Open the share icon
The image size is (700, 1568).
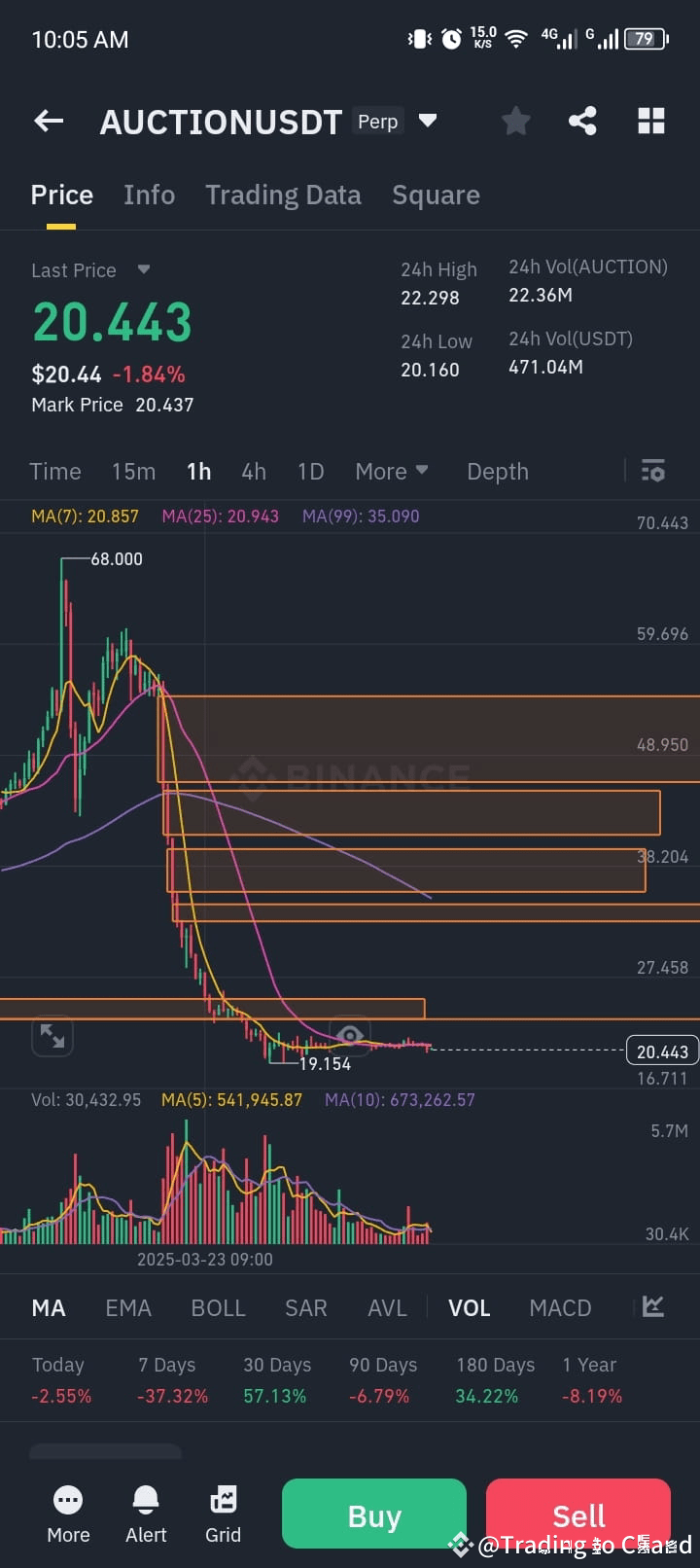coord(582,121)
